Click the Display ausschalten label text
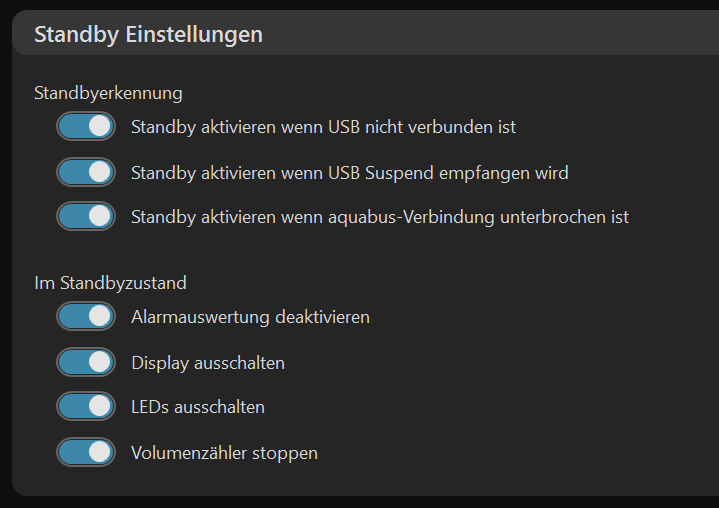The image size is (719, 508). 207,363
